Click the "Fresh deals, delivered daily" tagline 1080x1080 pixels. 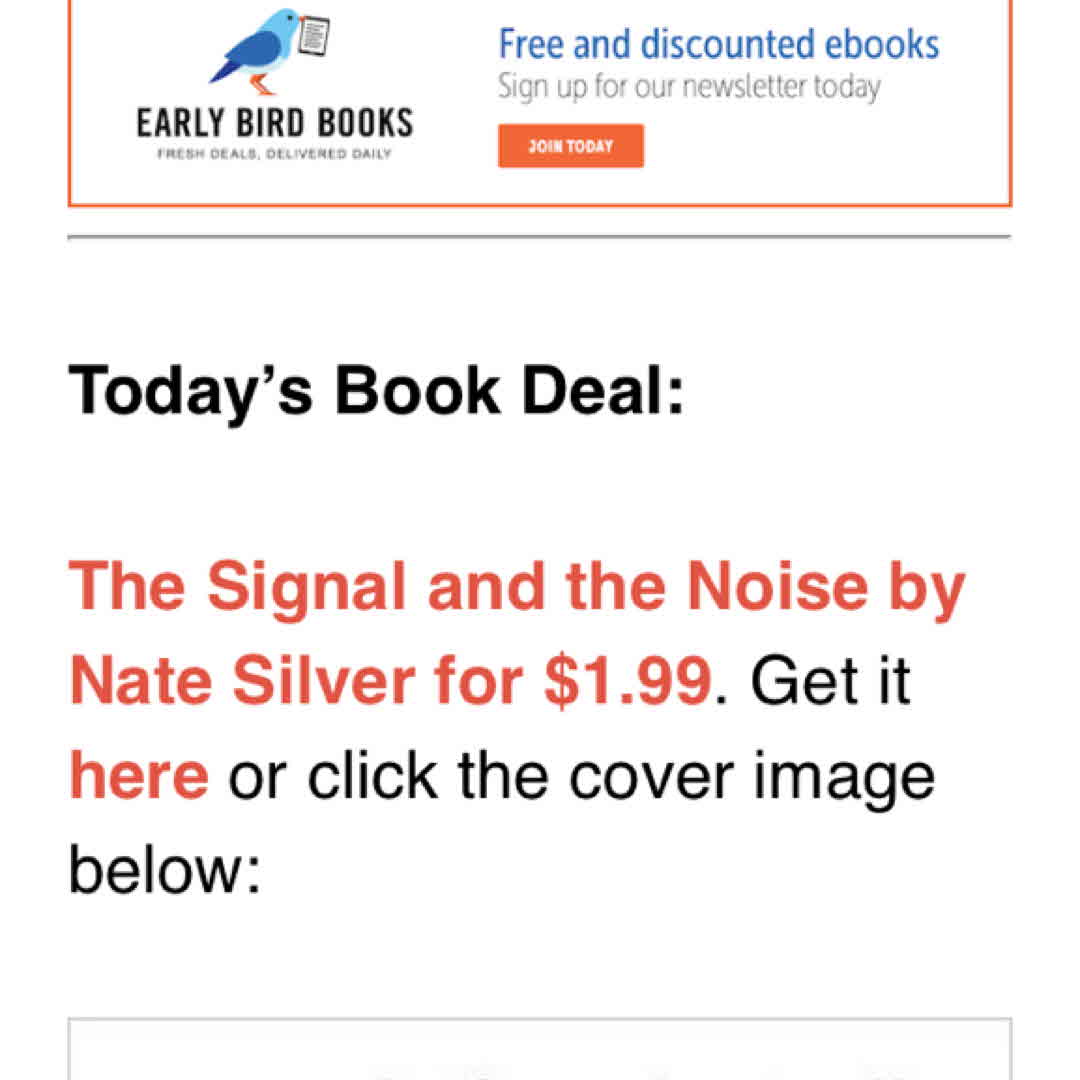pos(275,154)
